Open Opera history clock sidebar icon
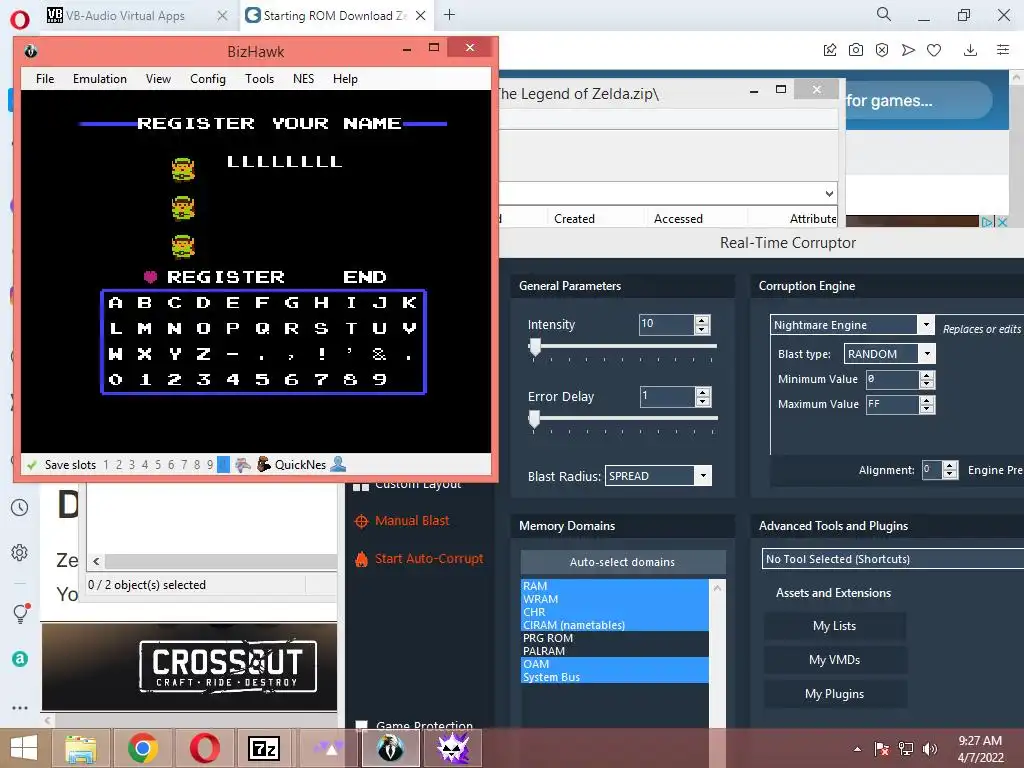Viewport: 1024px width, 768px height. tap(20, 507)
